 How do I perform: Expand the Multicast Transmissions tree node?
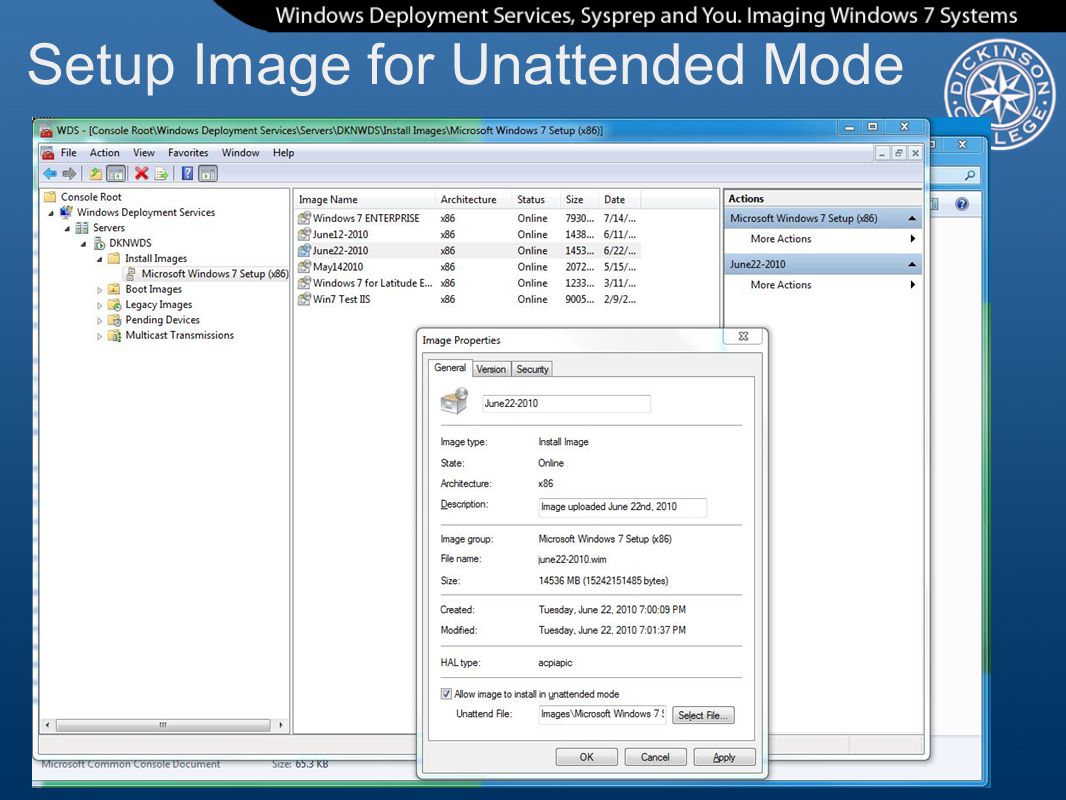point(100,336)
